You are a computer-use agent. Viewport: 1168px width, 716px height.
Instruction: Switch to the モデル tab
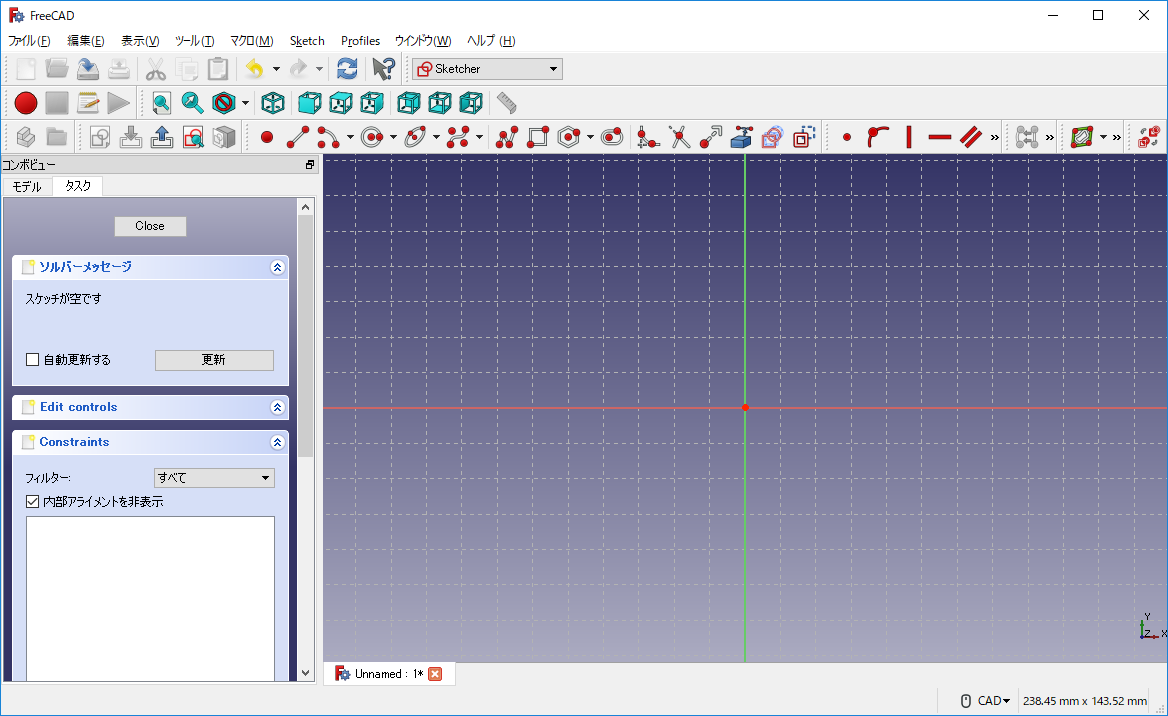point(27,186)
